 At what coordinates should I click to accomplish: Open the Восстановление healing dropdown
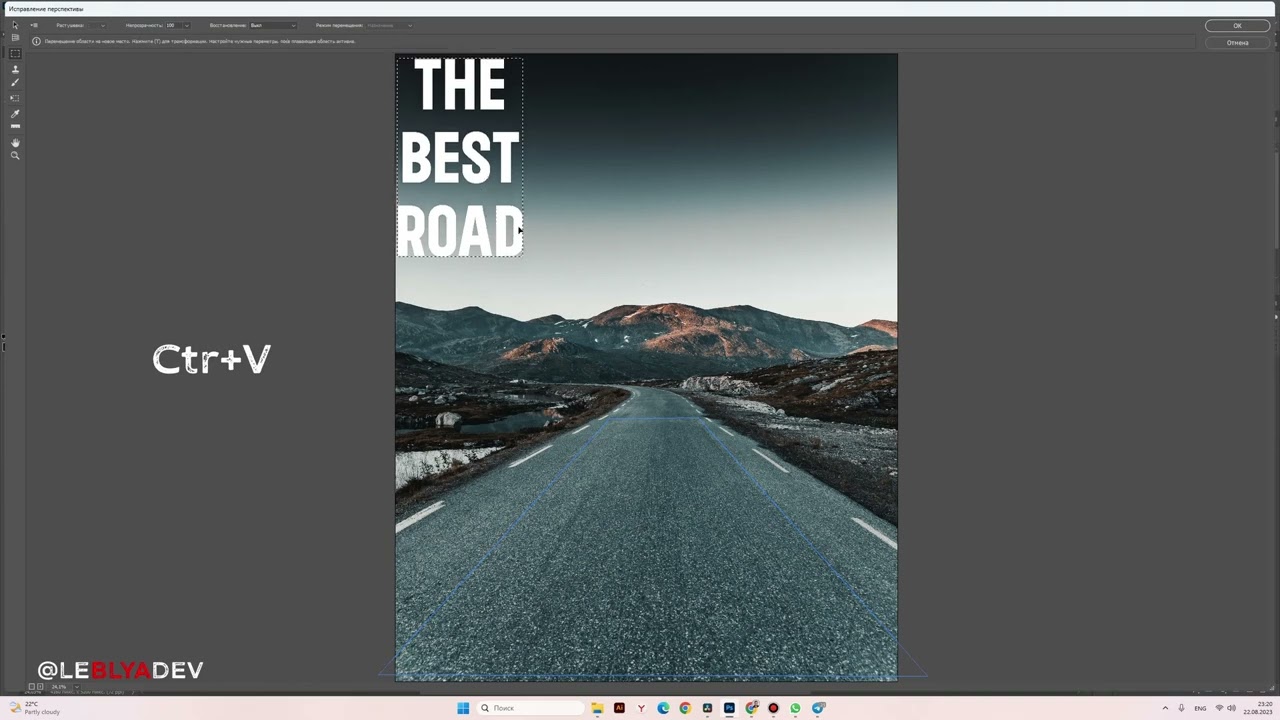tap(293, 25)
